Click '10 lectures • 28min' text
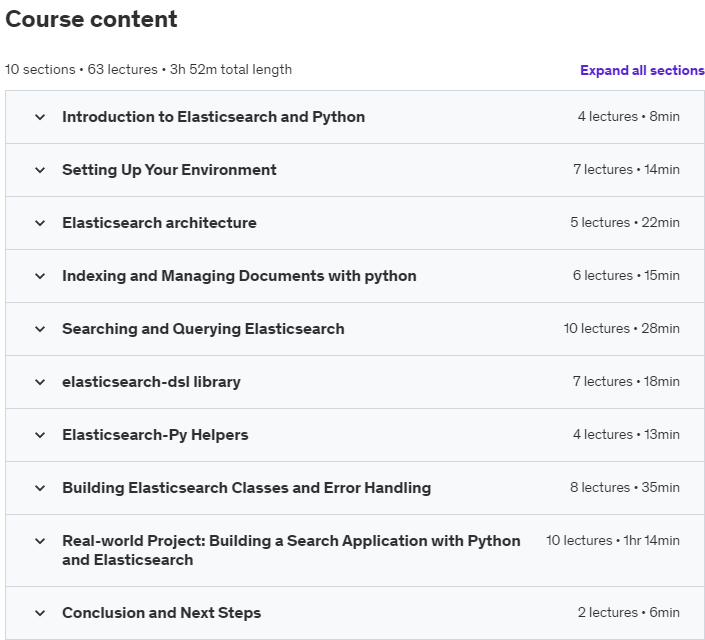705x640 pixels. point(621,329)
